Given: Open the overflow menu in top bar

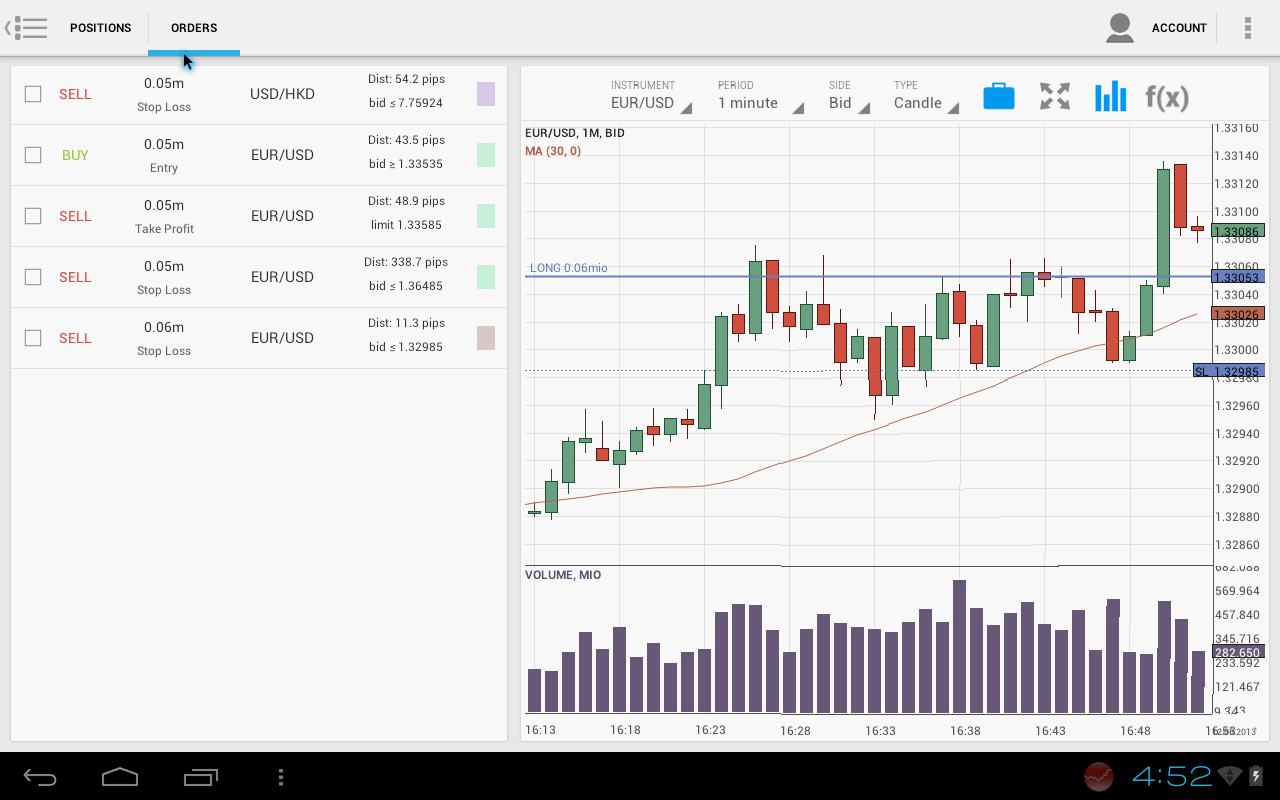Looking at the screenshot, I should tap(1247, 28).
